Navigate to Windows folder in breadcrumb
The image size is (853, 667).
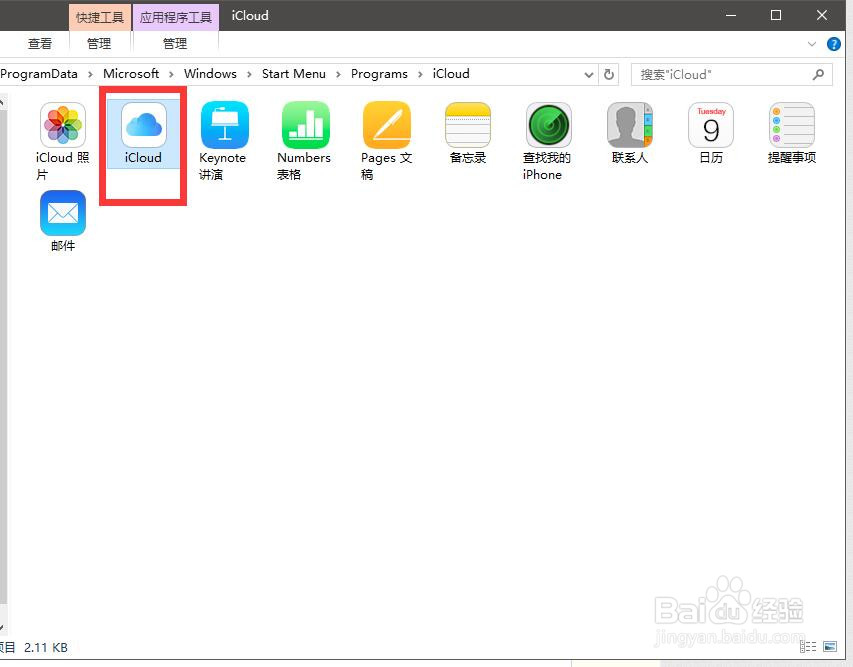211,74
